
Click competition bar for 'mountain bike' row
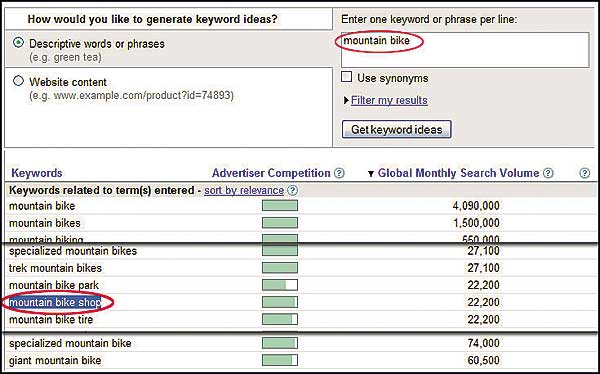coord(280,206)
